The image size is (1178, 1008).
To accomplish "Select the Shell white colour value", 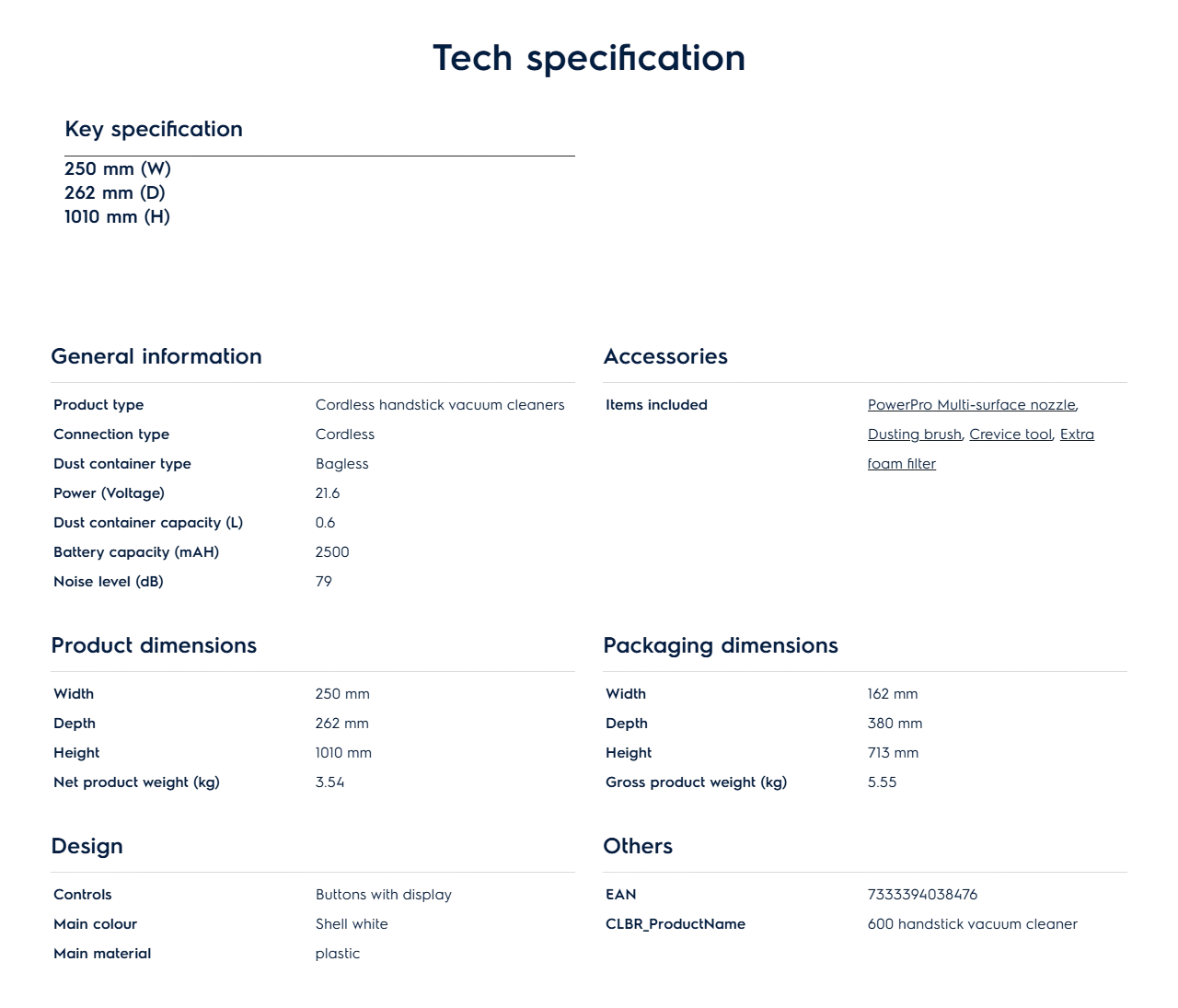I will [x=352, y=924].
